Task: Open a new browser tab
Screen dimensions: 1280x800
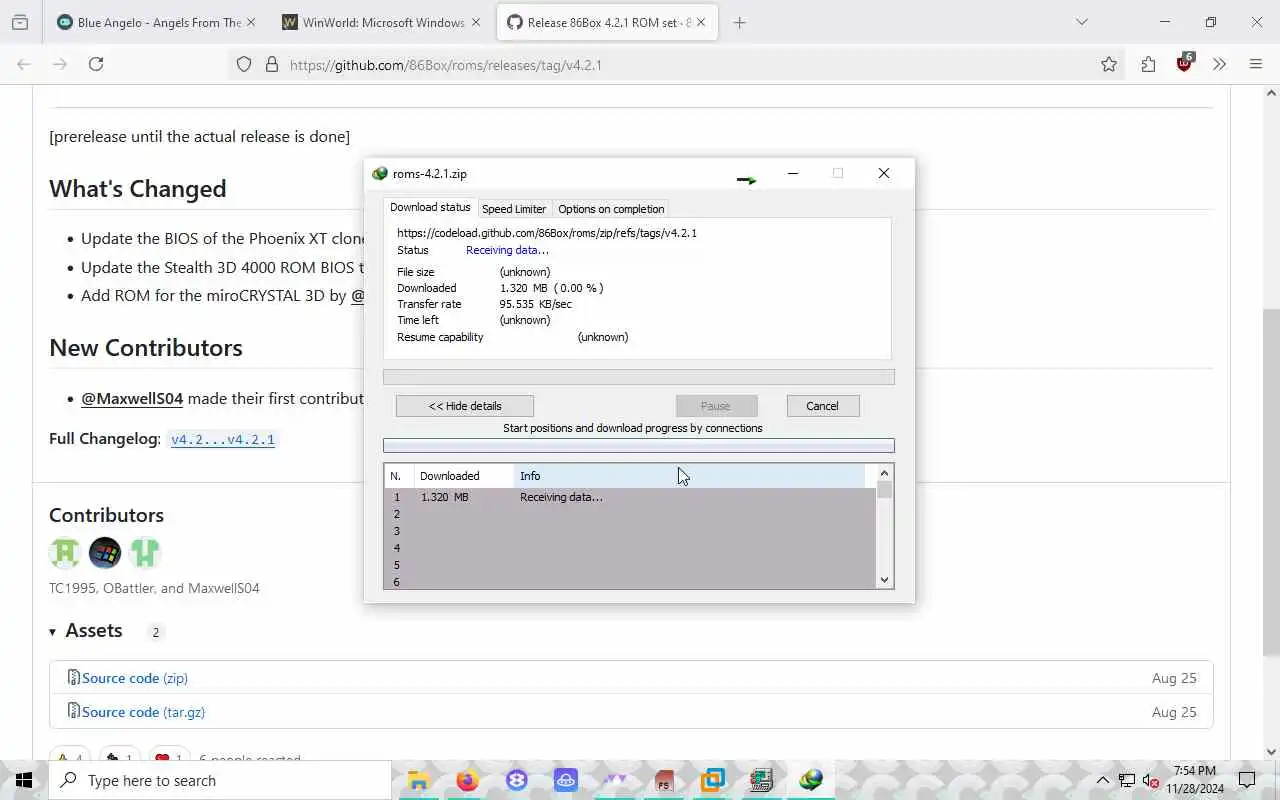Action: coord(739,22)
